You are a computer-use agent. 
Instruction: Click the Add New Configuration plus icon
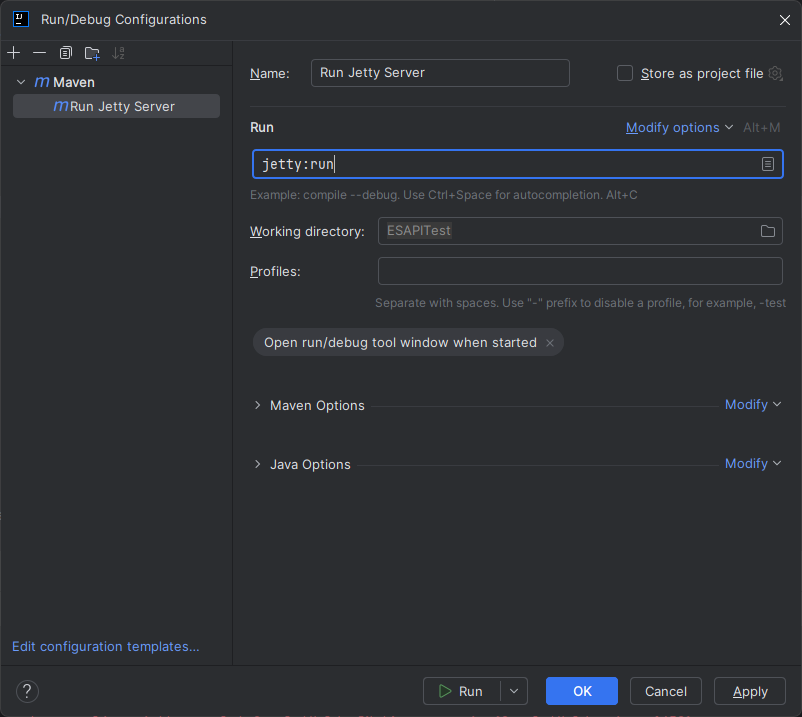[x=14, y=53]
